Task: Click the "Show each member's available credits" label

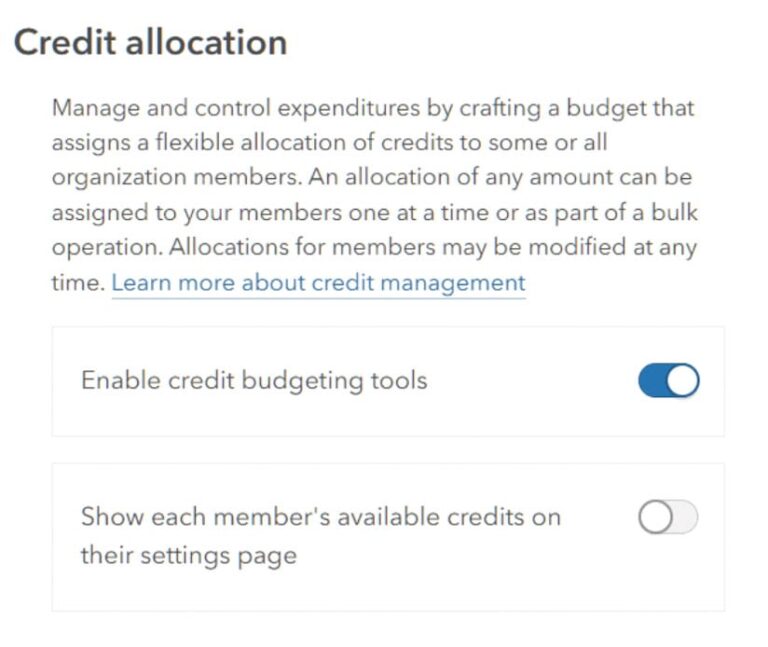Action: coord(320,517)
